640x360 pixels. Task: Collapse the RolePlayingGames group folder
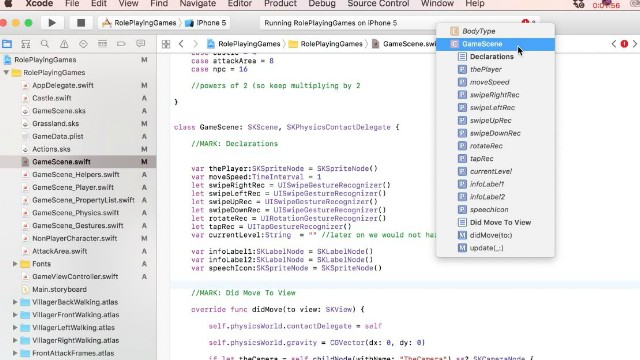[x=6, y=72]
